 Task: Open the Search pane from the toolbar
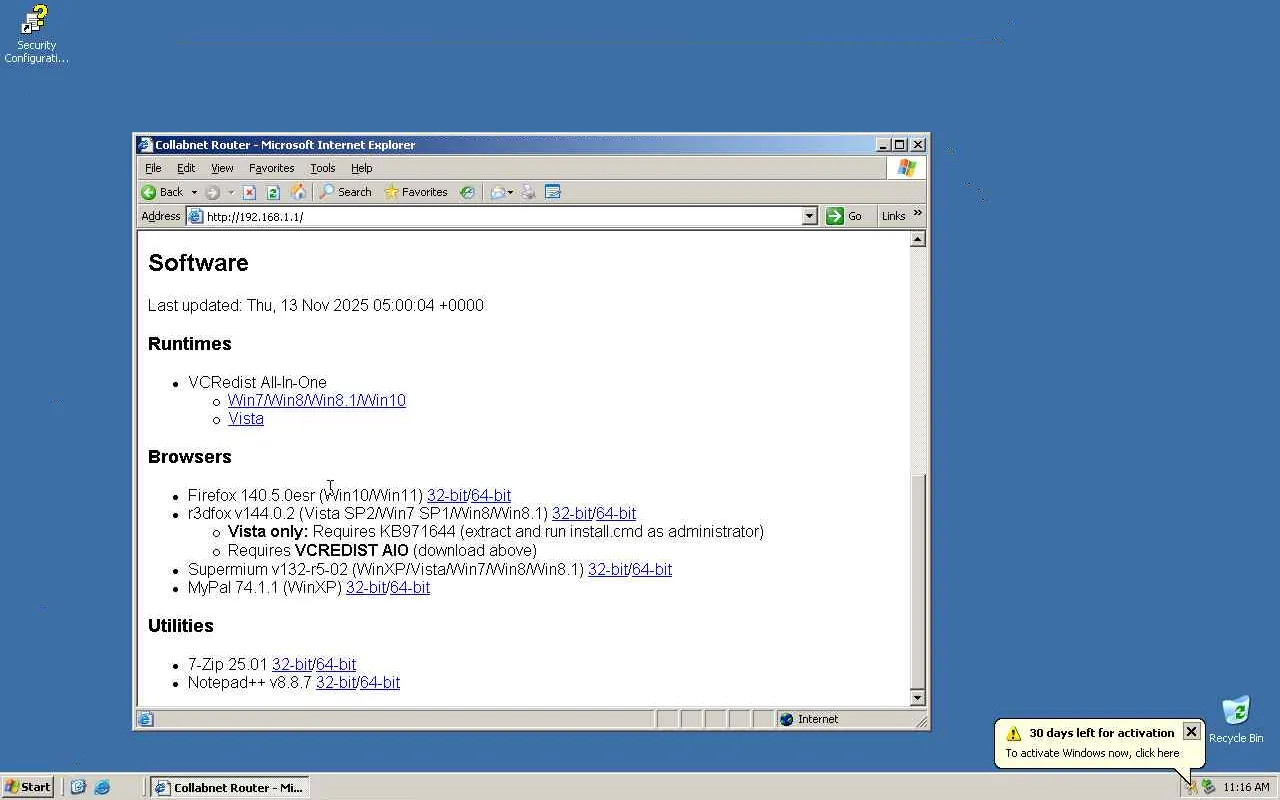345,192
